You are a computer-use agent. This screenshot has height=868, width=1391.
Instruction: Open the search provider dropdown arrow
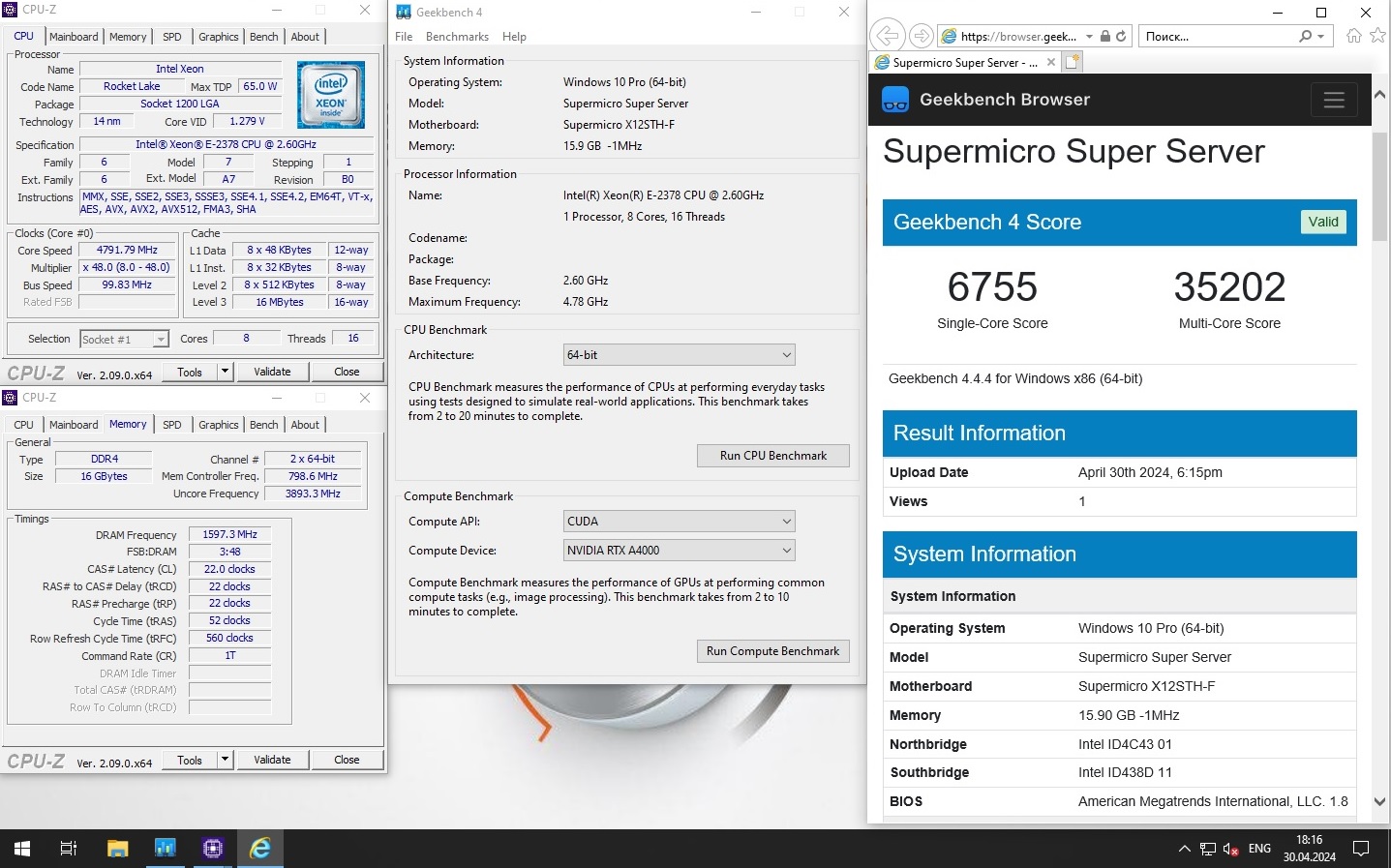(1320, 36)
